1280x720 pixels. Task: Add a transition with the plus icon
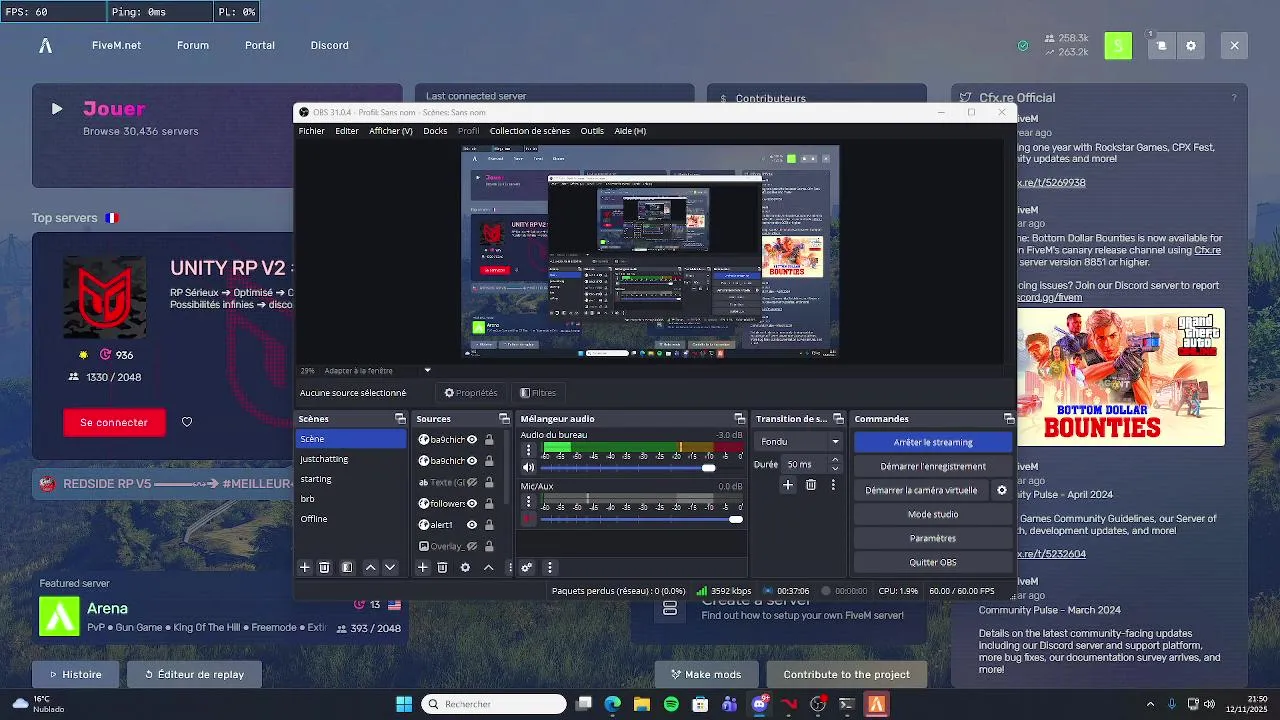[x=788, y=485]
